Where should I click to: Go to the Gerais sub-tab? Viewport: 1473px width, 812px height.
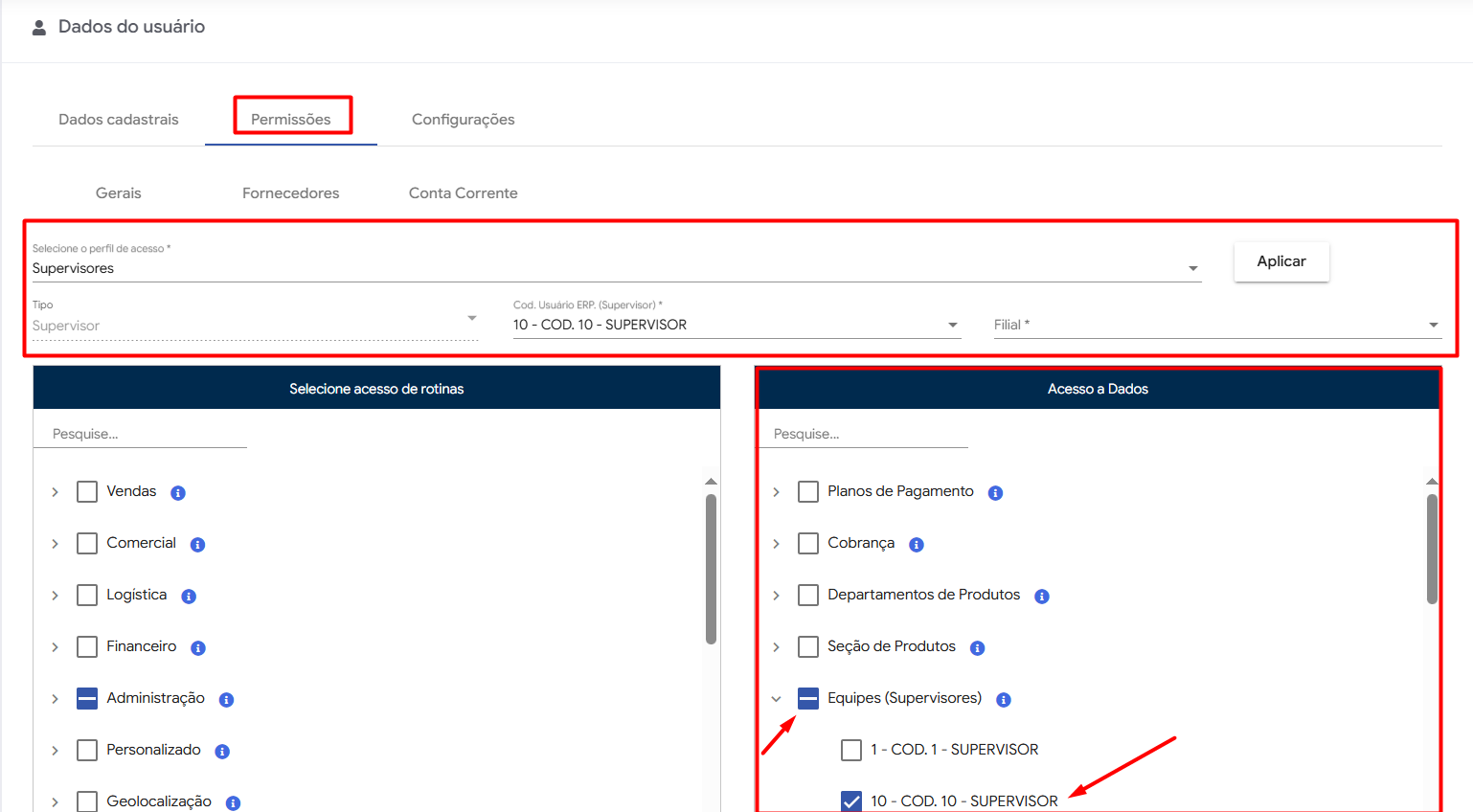point(119,193)
